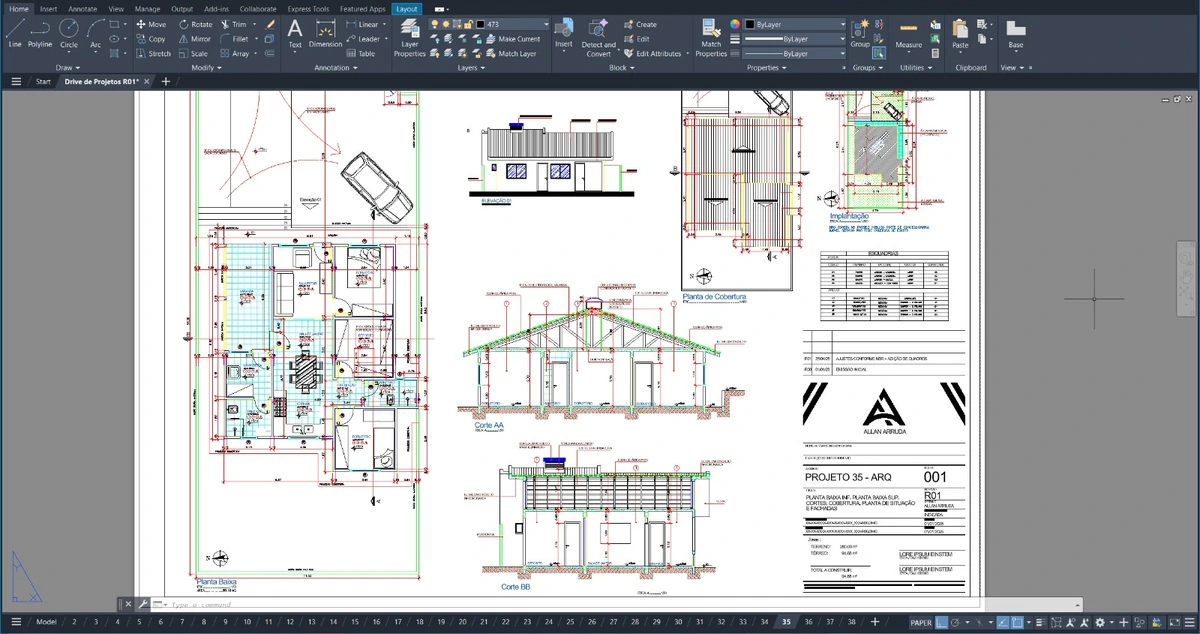
Task: Click the black layer color swatch next to 473
Action: point(480,24)
